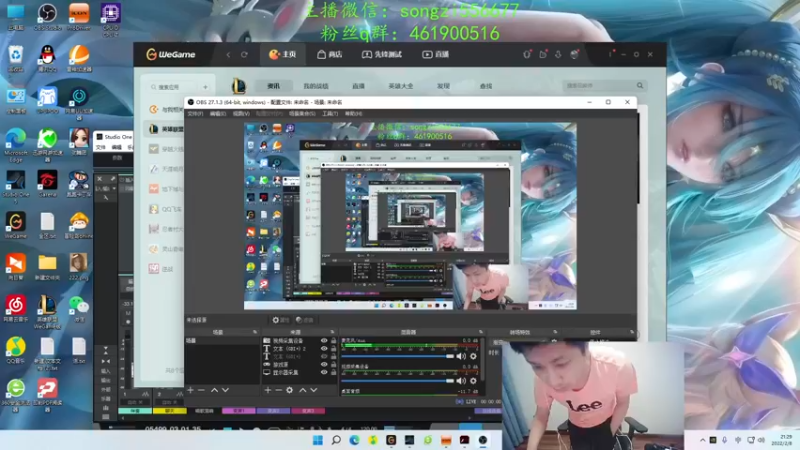Open video capture device audio settings gear

point(473,381)
